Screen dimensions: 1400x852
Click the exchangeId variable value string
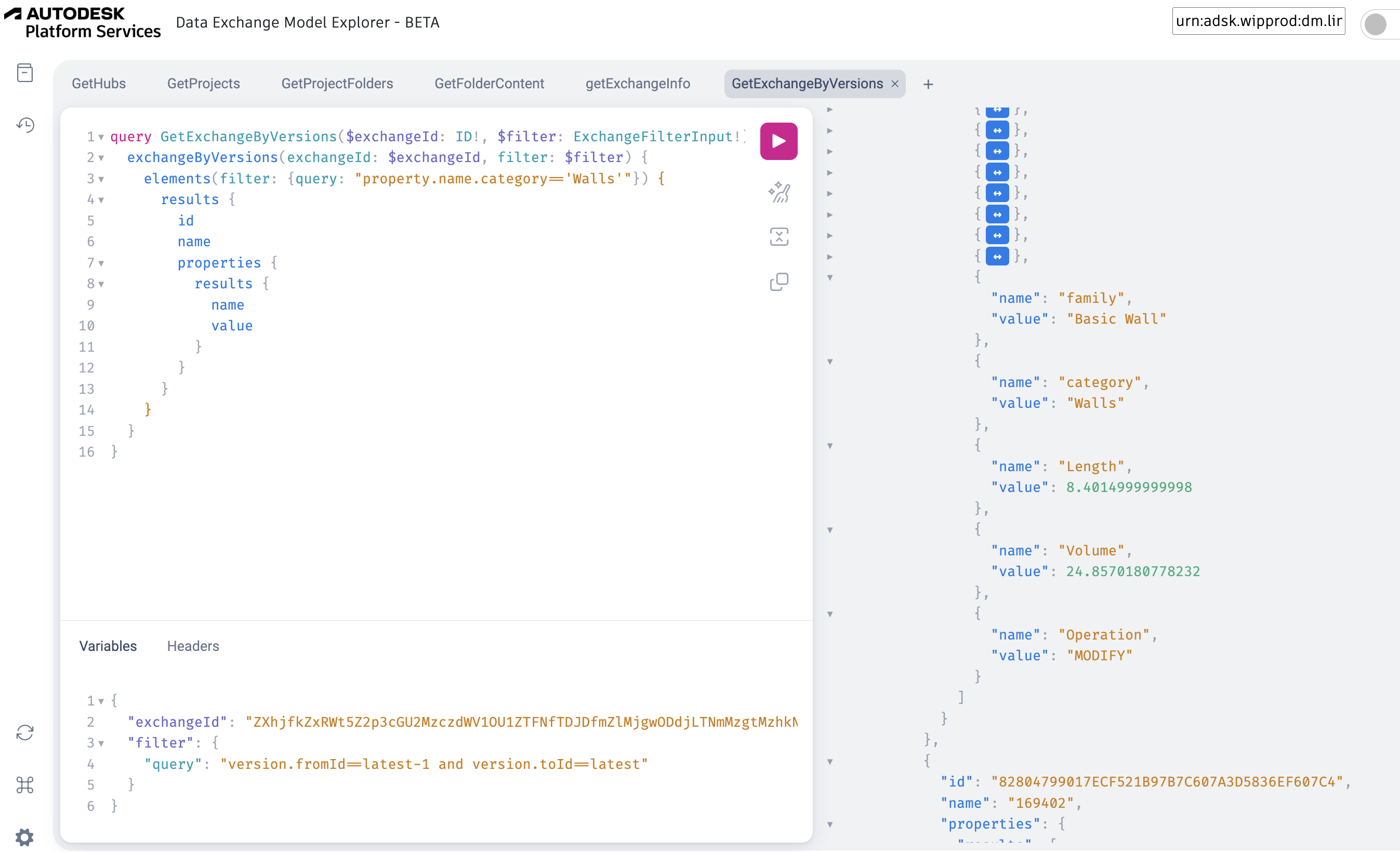(521, 722)
